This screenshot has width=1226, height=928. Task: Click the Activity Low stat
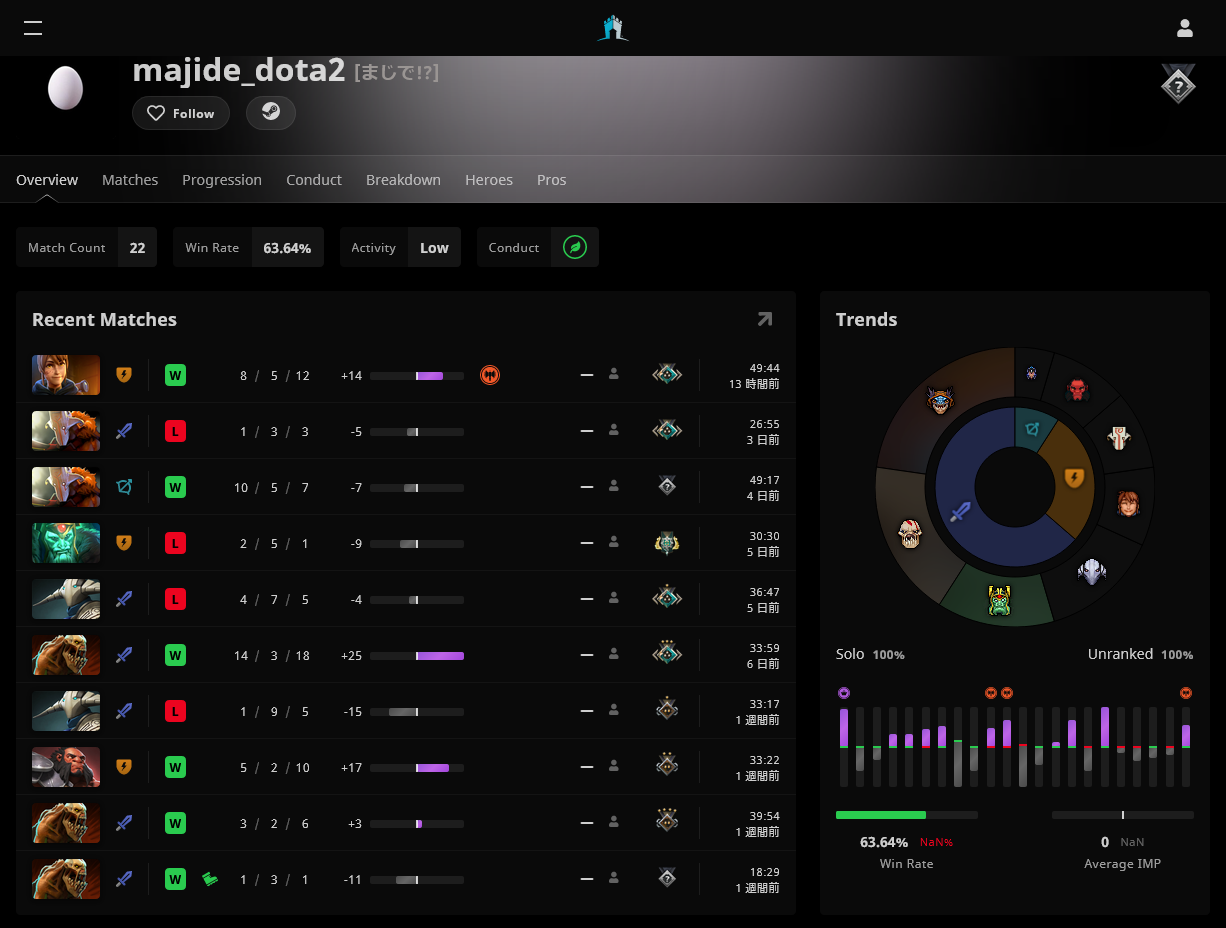(400, 247)
